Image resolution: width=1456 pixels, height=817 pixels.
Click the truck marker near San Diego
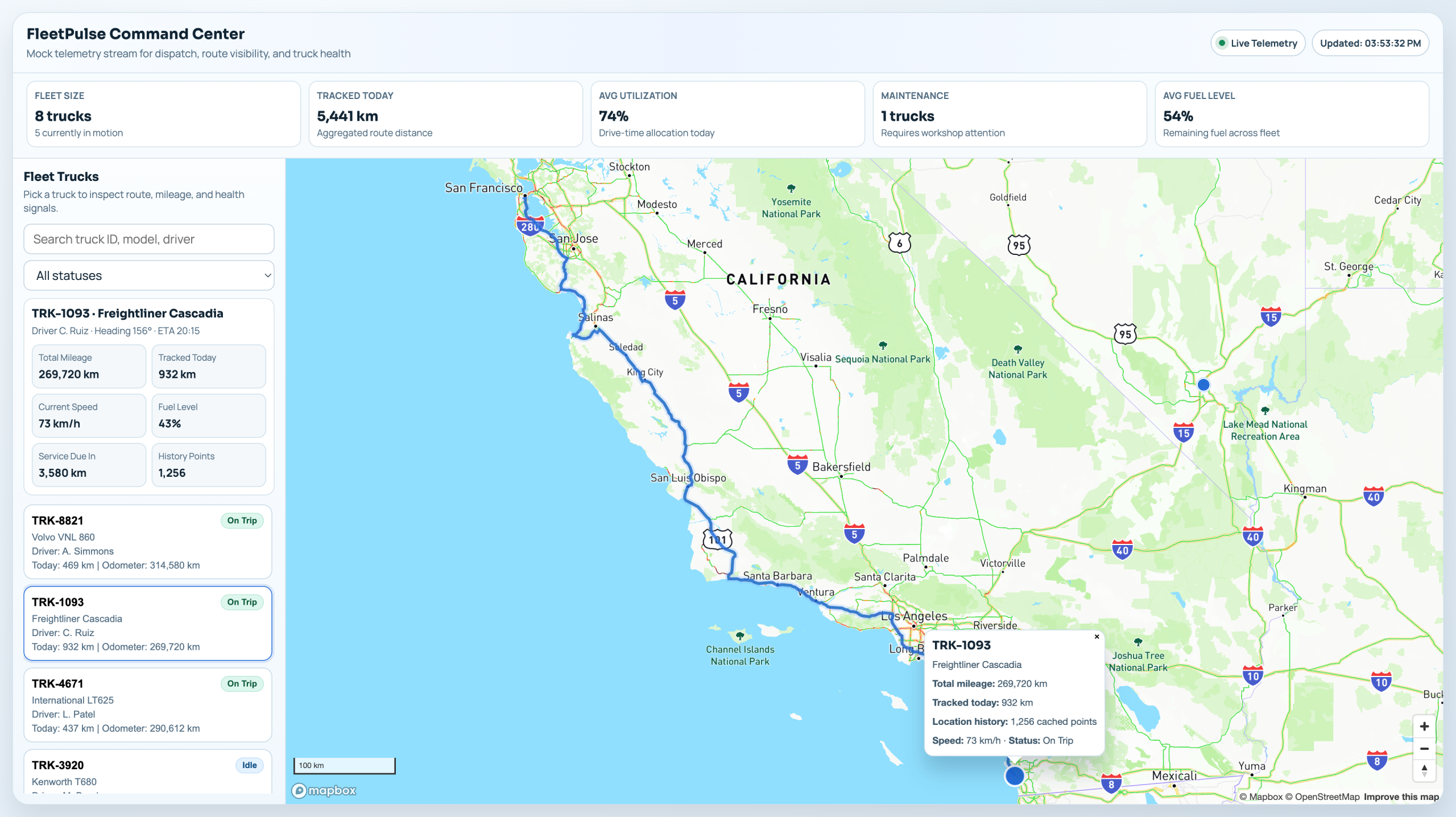tap(1014, 775)
